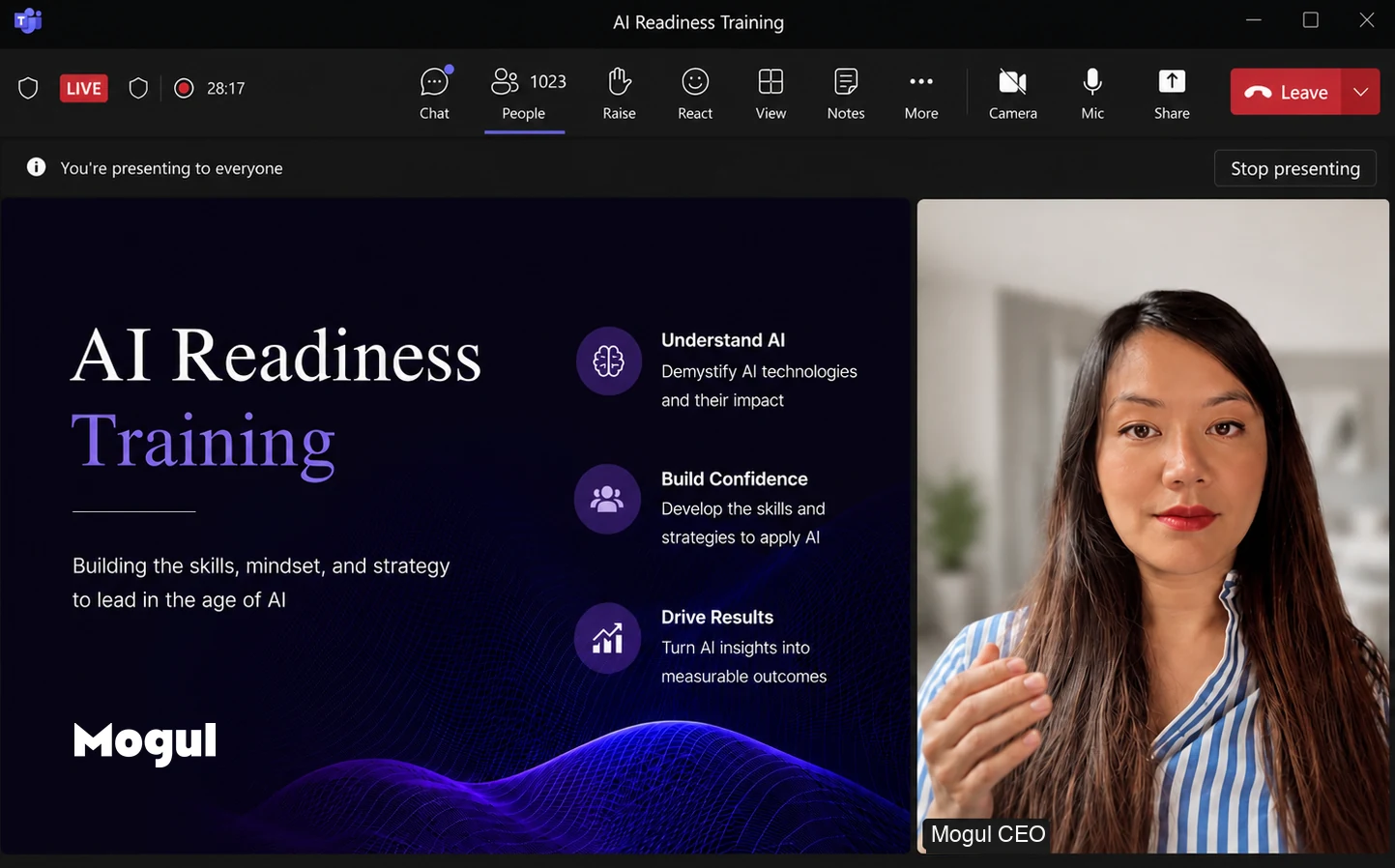Raise your hand in the meeting
The height and width of the screenshot is (868, 1395).
click(619, 93)
